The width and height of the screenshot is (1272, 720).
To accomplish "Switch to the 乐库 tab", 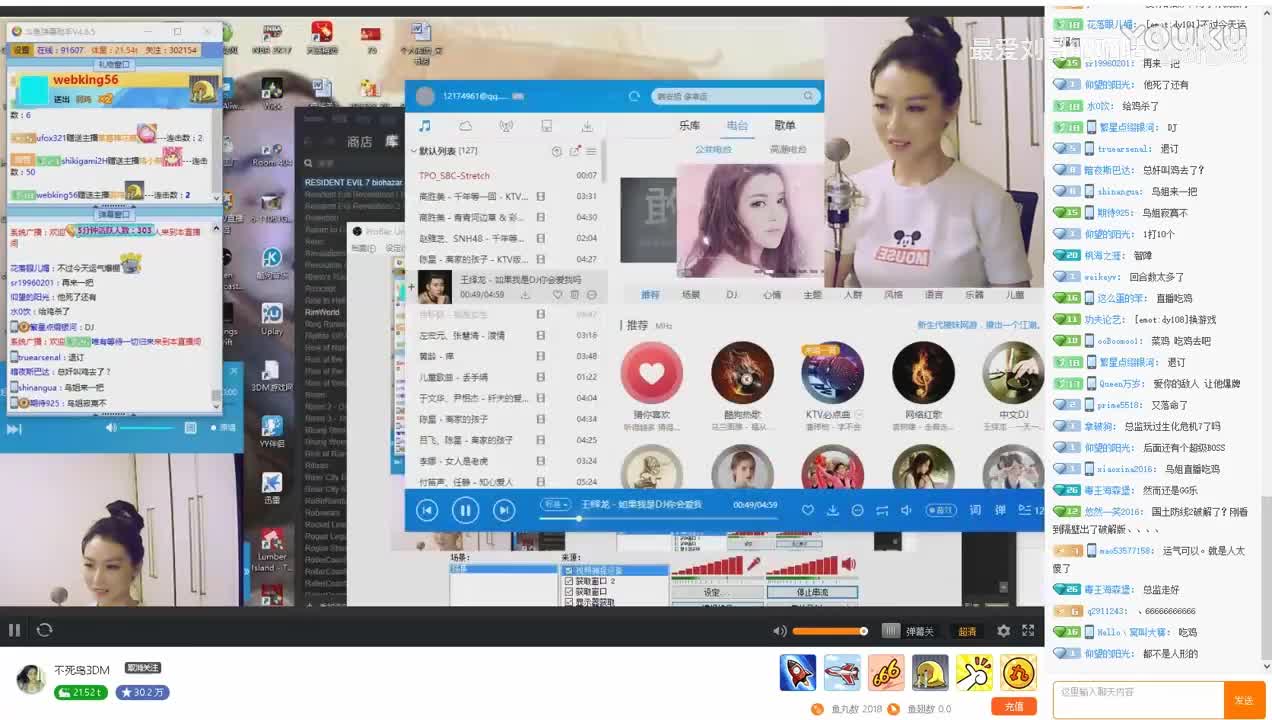I will [690, 126].
